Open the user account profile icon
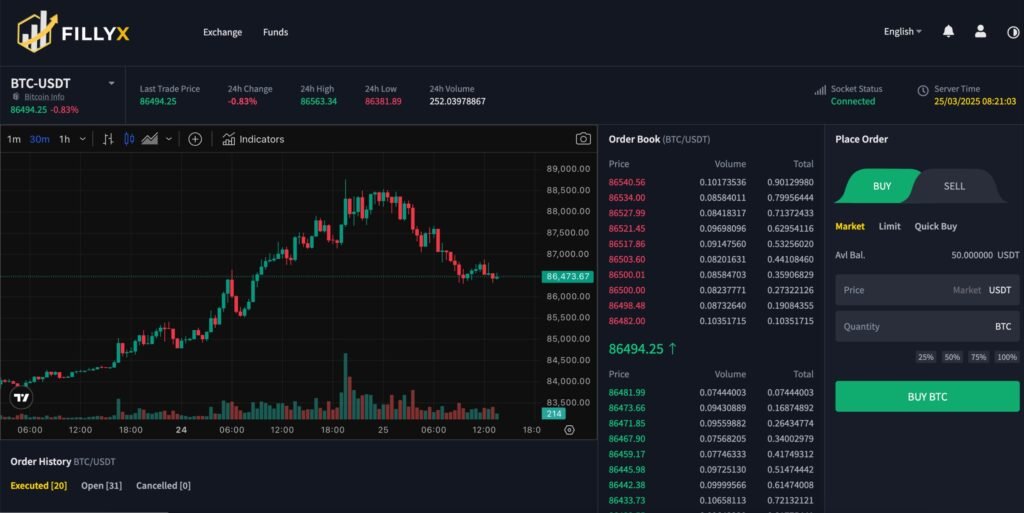Screen dimensions: 1024x513 pos(980,32)
